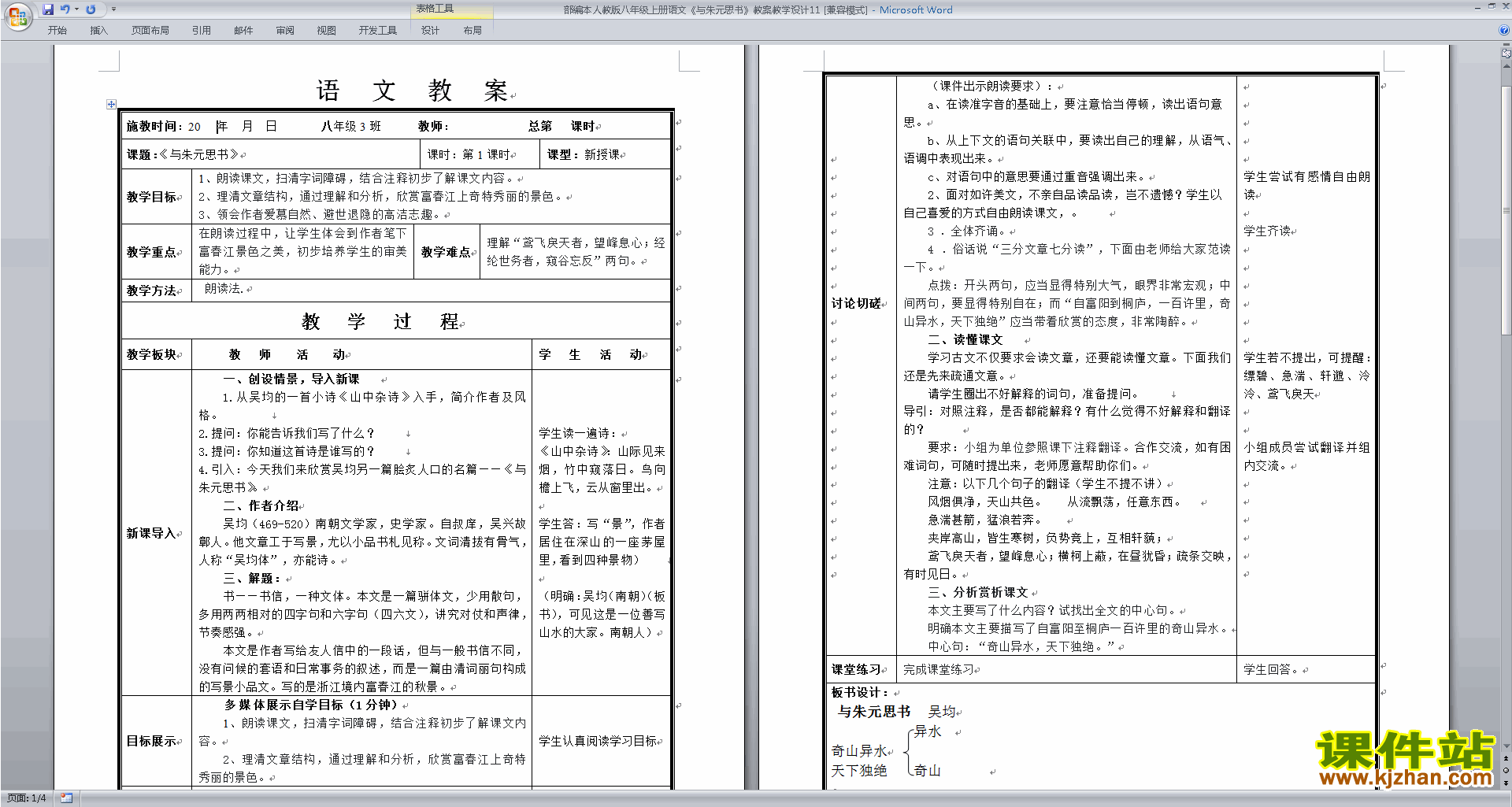Click the 语文教案 title text
The width and height of the screenshot is (1512, 807).
412,91
